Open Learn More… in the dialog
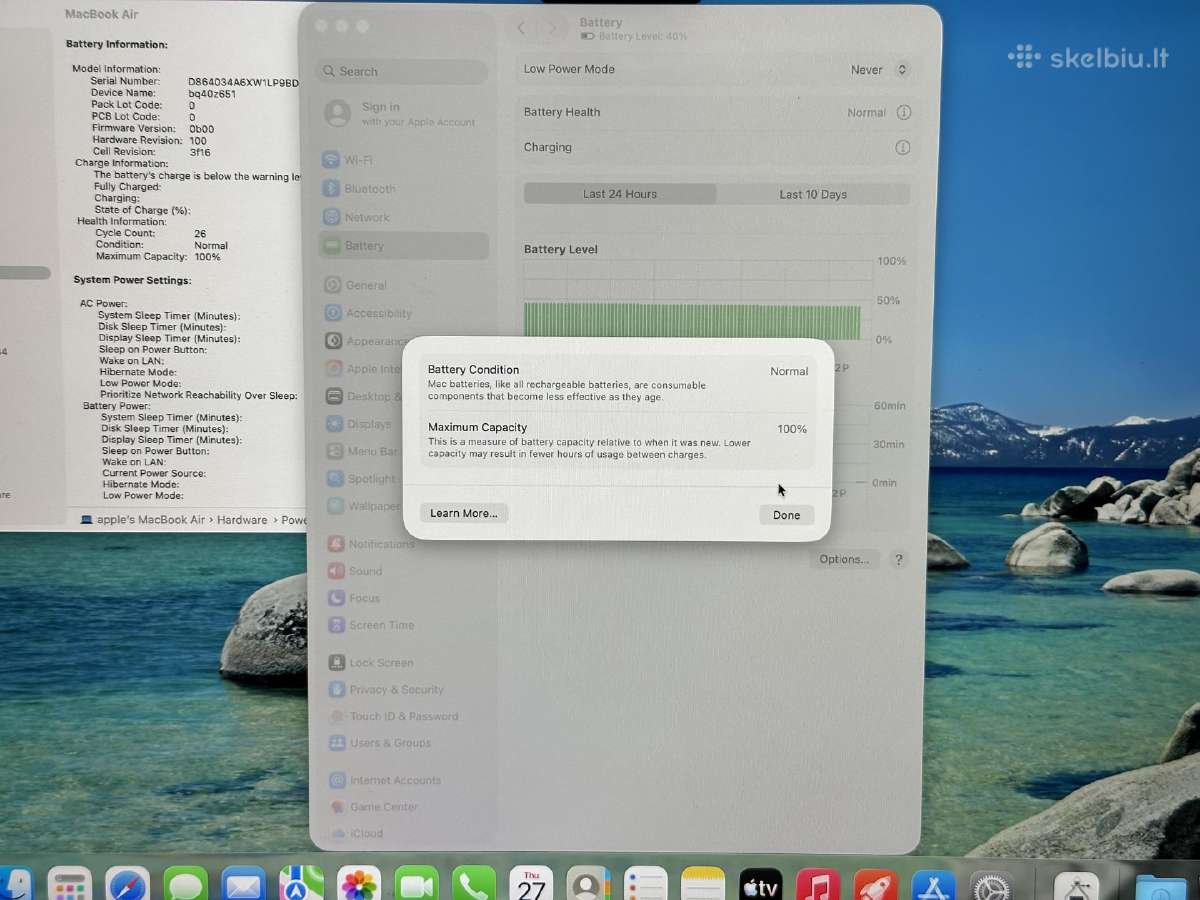Image resolution: width=1200 pixels, height=900 pixels. point(464,513)
